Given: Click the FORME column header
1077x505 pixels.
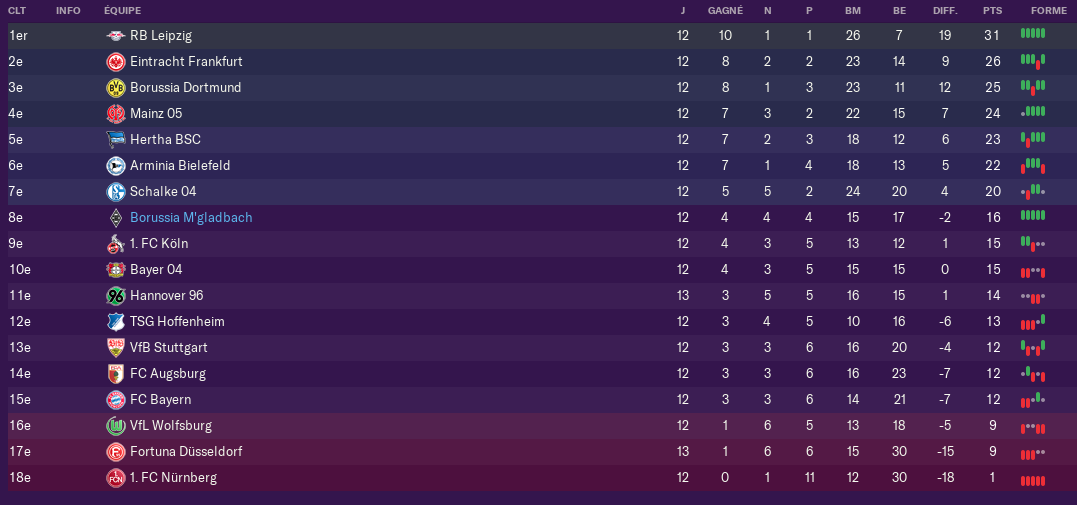Looking at the screenshot, I should click(1049, 11).
